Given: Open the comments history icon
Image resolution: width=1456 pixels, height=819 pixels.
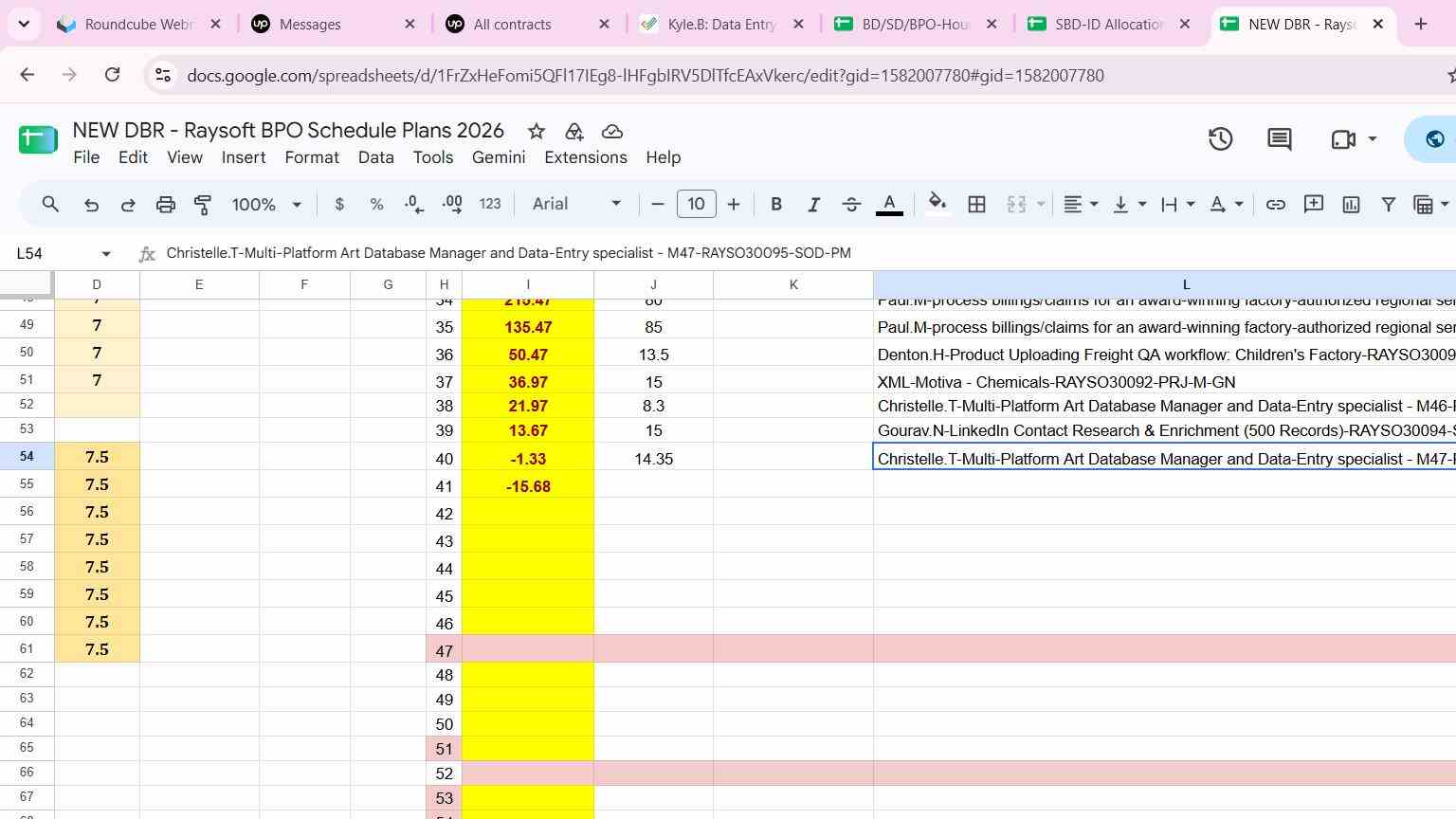Looking at the screenshot, I should coord(1280,139).
